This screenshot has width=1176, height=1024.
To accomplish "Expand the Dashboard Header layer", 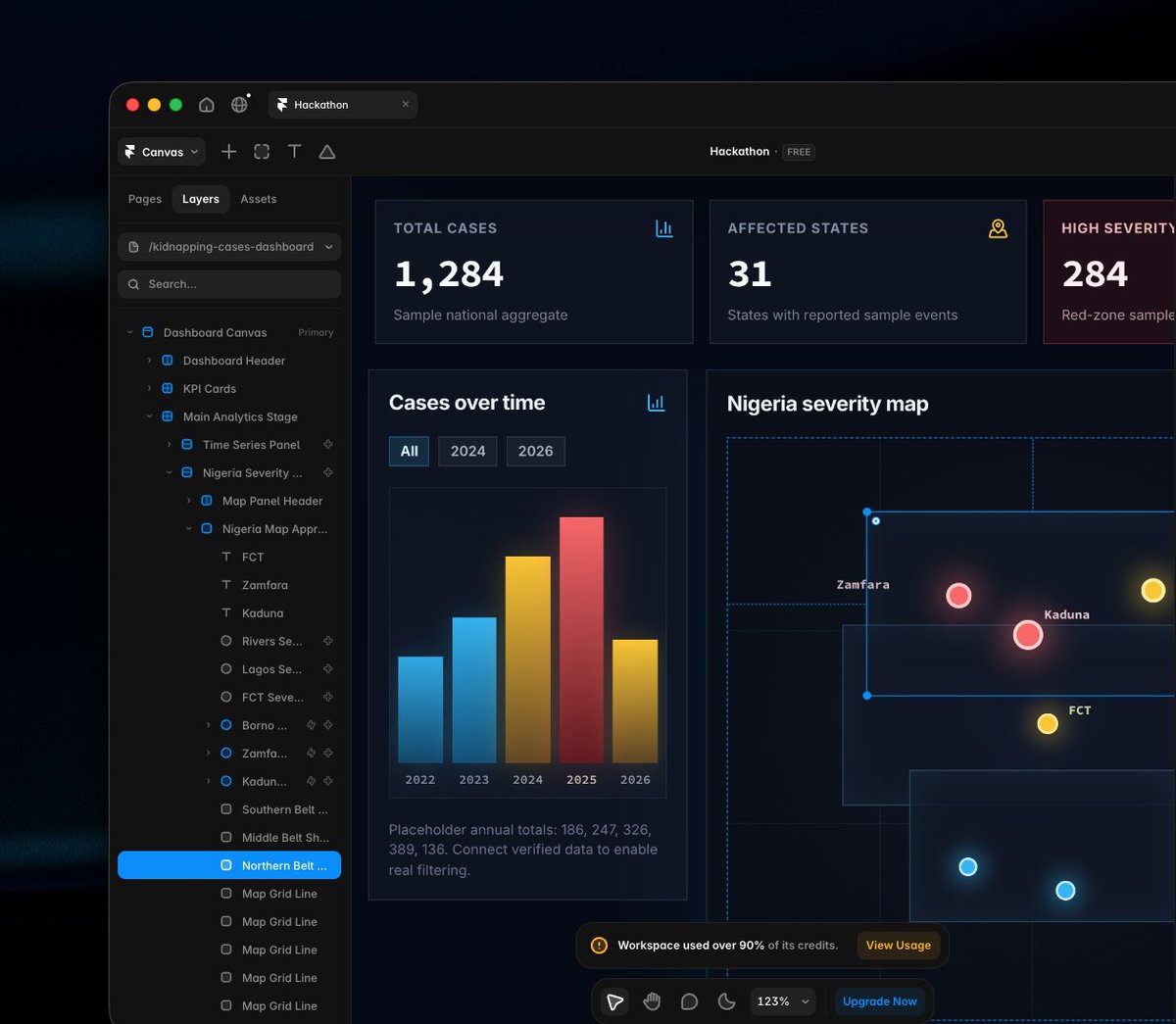I will coord(149,361).
